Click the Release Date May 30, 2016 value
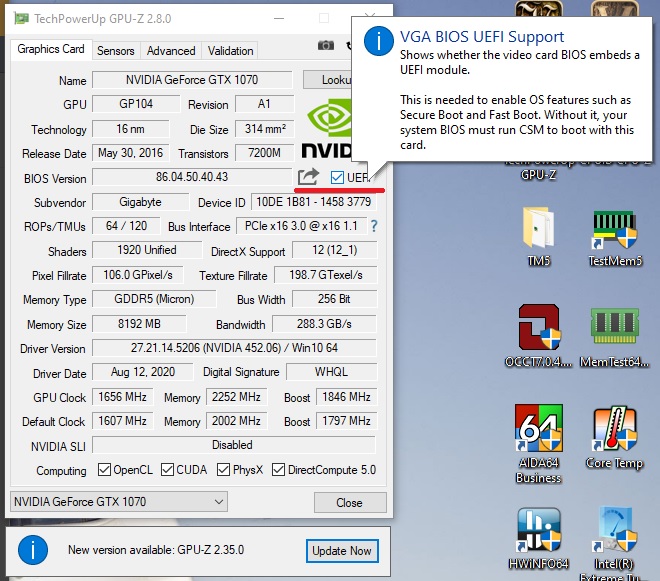Screen dimensions: 660x581 tap(130, 152)
